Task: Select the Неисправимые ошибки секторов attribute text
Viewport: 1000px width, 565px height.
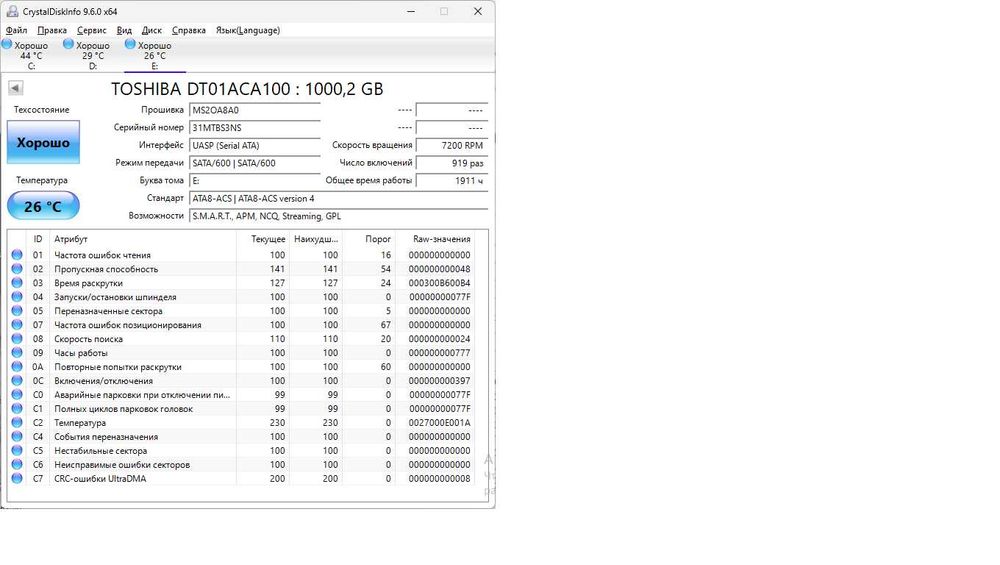Action: point(122,465)
